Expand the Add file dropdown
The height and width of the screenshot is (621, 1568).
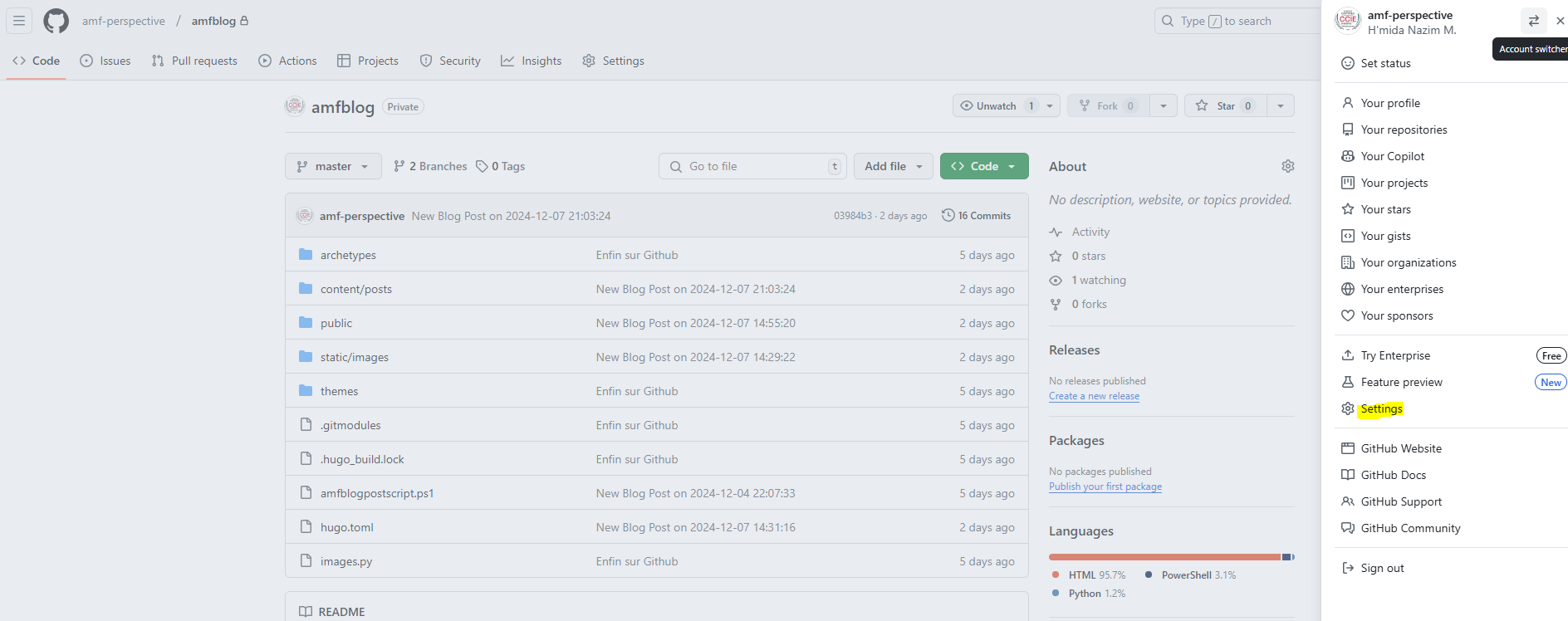coord(894,166)
